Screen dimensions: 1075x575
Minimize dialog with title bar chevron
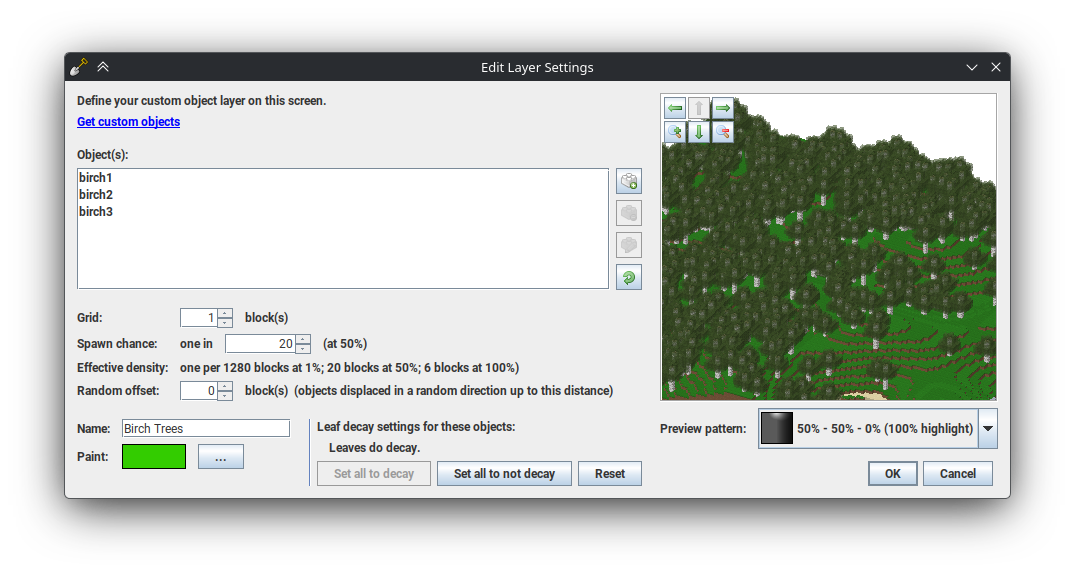tap(971, 67)
